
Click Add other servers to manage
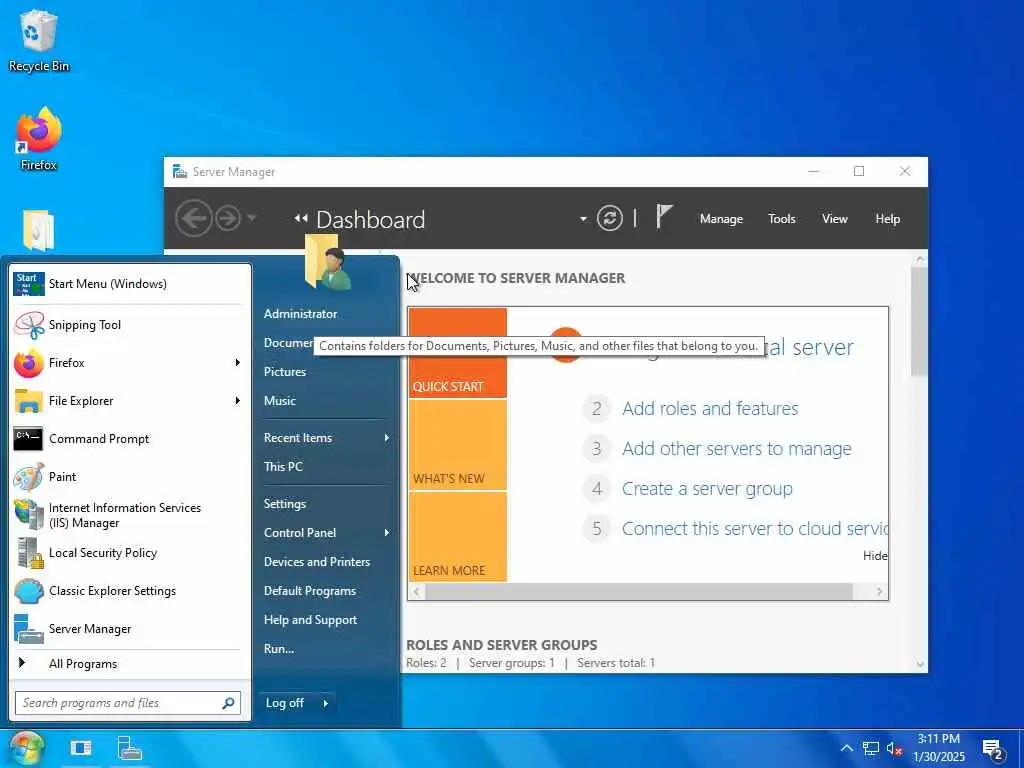click(x=737, y=449)
